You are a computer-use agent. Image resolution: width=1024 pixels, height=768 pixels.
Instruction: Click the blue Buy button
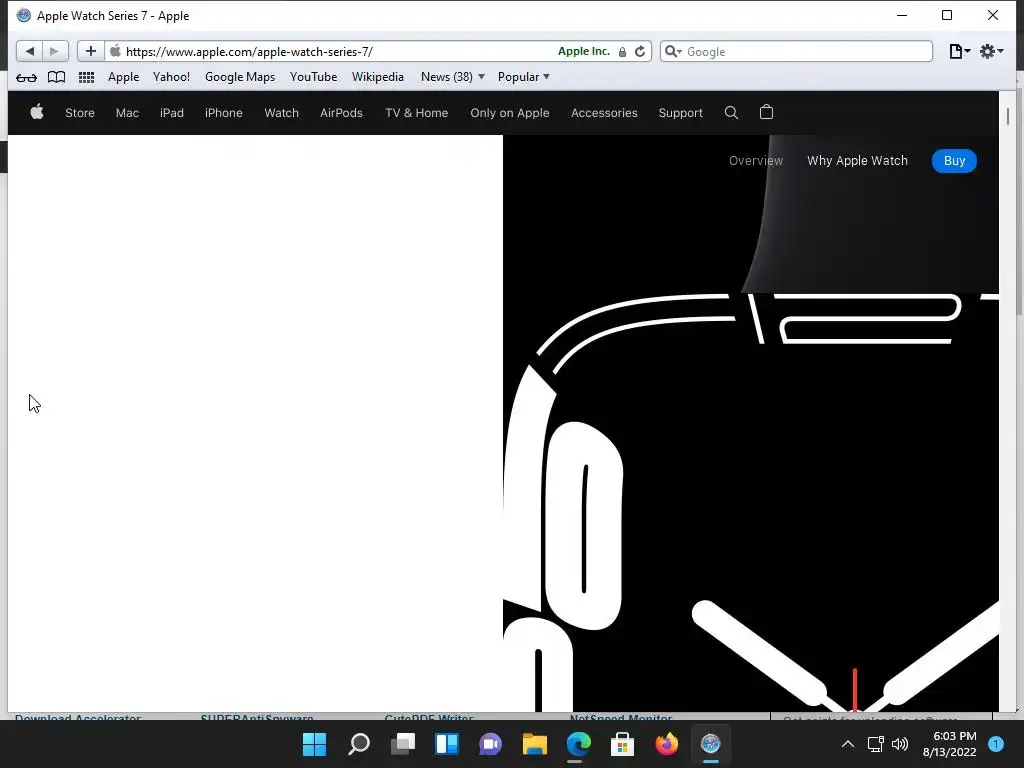954,161
